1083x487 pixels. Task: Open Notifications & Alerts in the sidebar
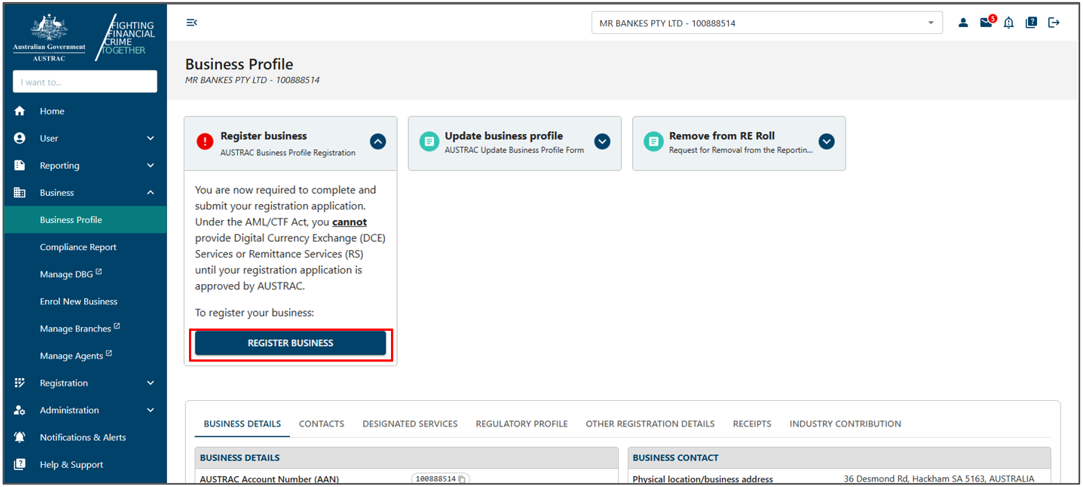pos(84,437)
